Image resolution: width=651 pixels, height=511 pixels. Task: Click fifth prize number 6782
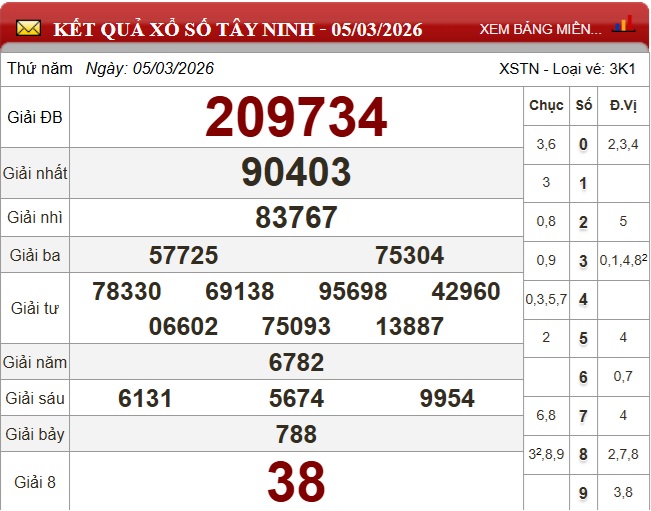[x=296, y=362]
